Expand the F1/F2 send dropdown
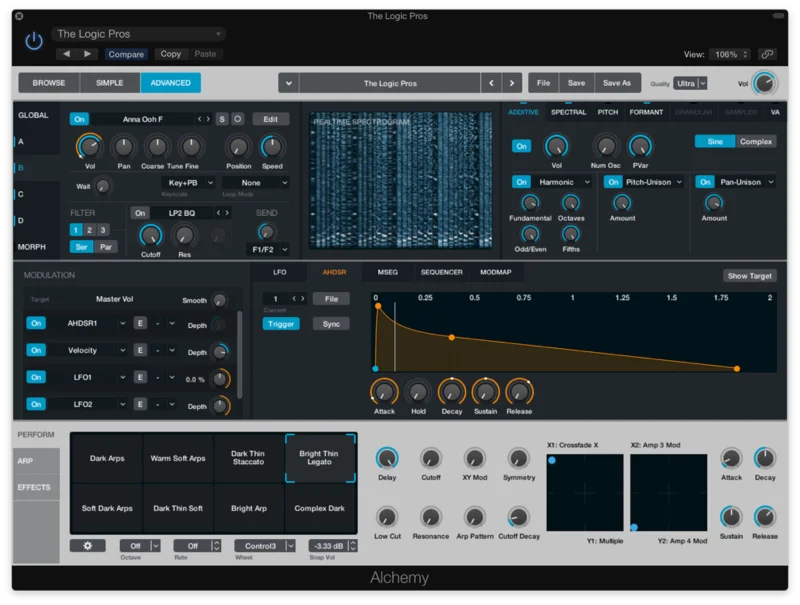This screenshot has width=800, height=605. coord(269,249)
